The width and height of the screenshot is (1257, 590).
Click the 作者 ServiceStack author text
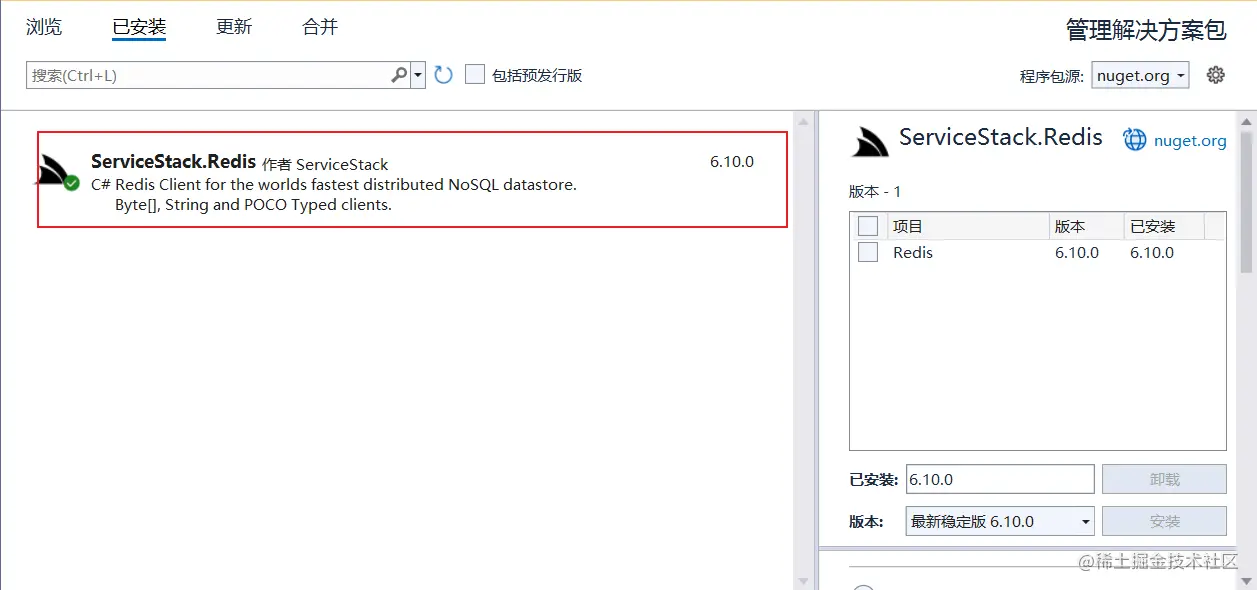point(325,164)
